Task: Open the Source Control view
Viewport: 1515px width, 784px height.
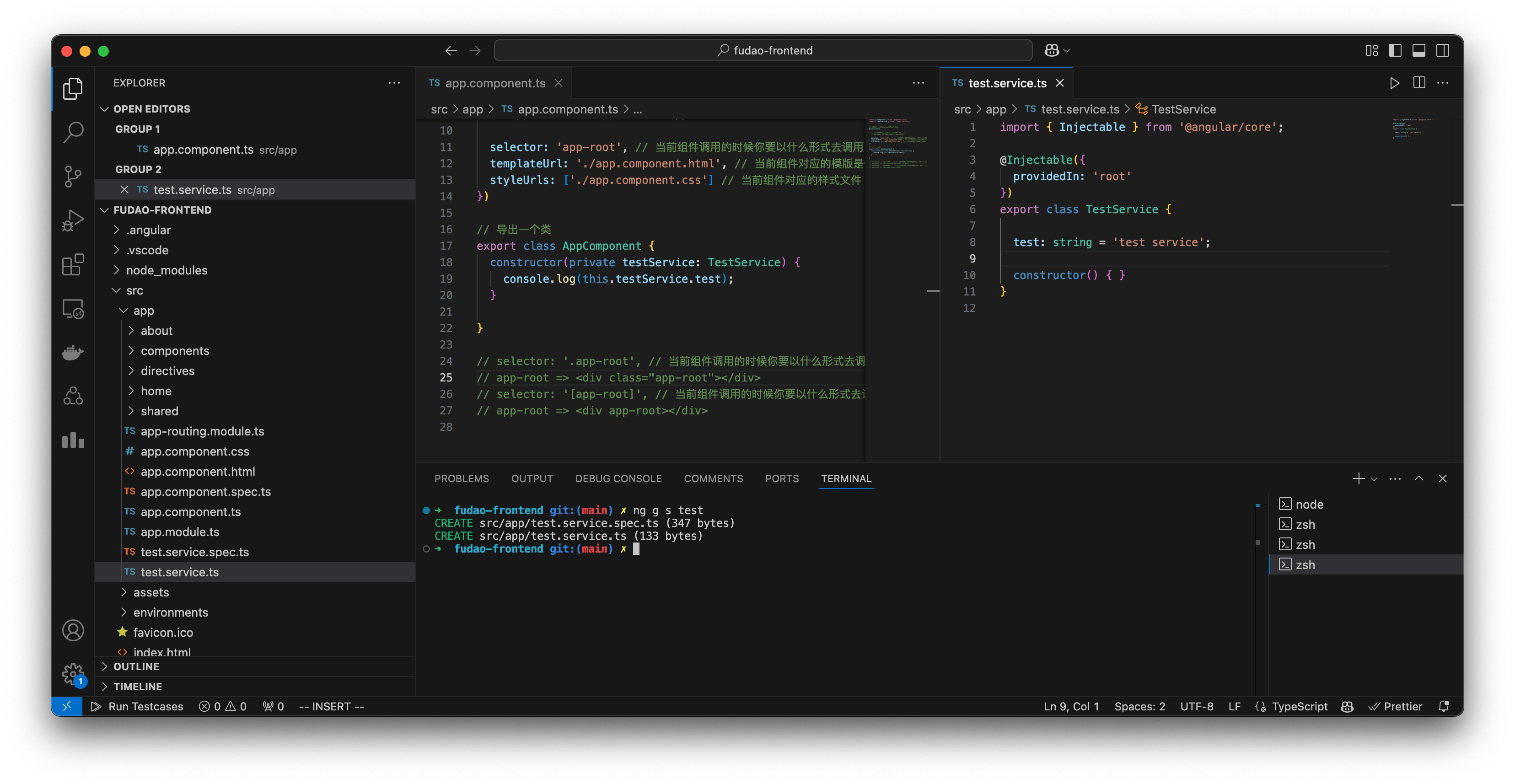Action: (73, 176)
